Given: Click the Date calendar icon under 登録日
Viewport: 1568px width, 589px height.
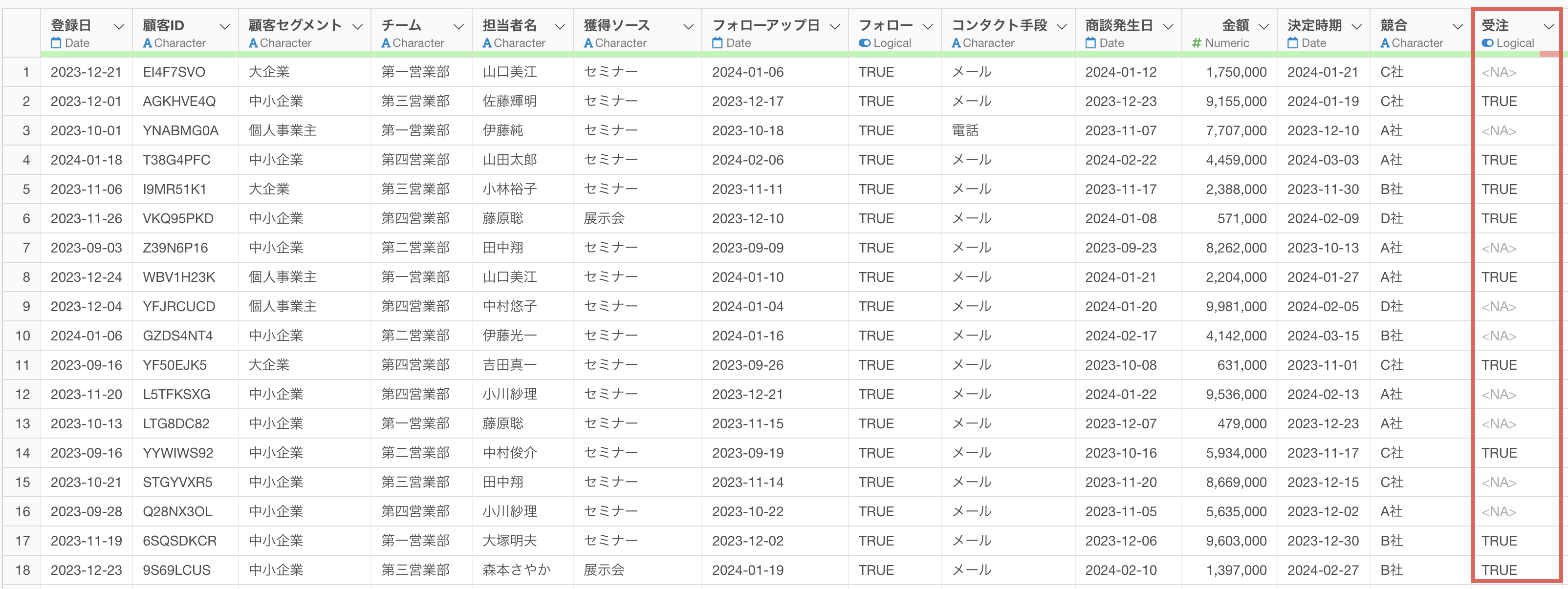Looking at the screenshot, I should 56,42.
